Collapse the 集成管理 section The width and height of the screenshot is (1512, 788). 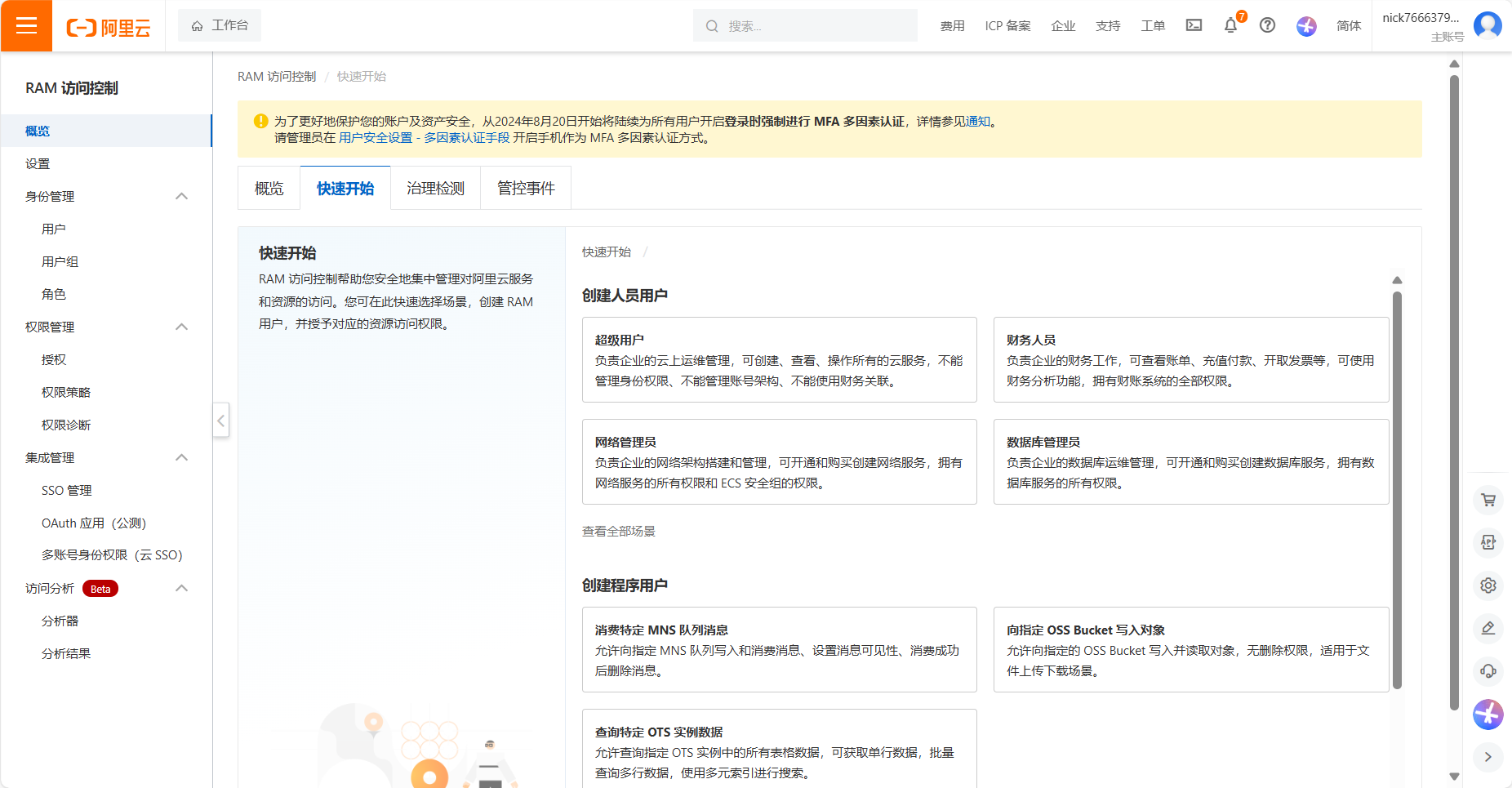182,457
